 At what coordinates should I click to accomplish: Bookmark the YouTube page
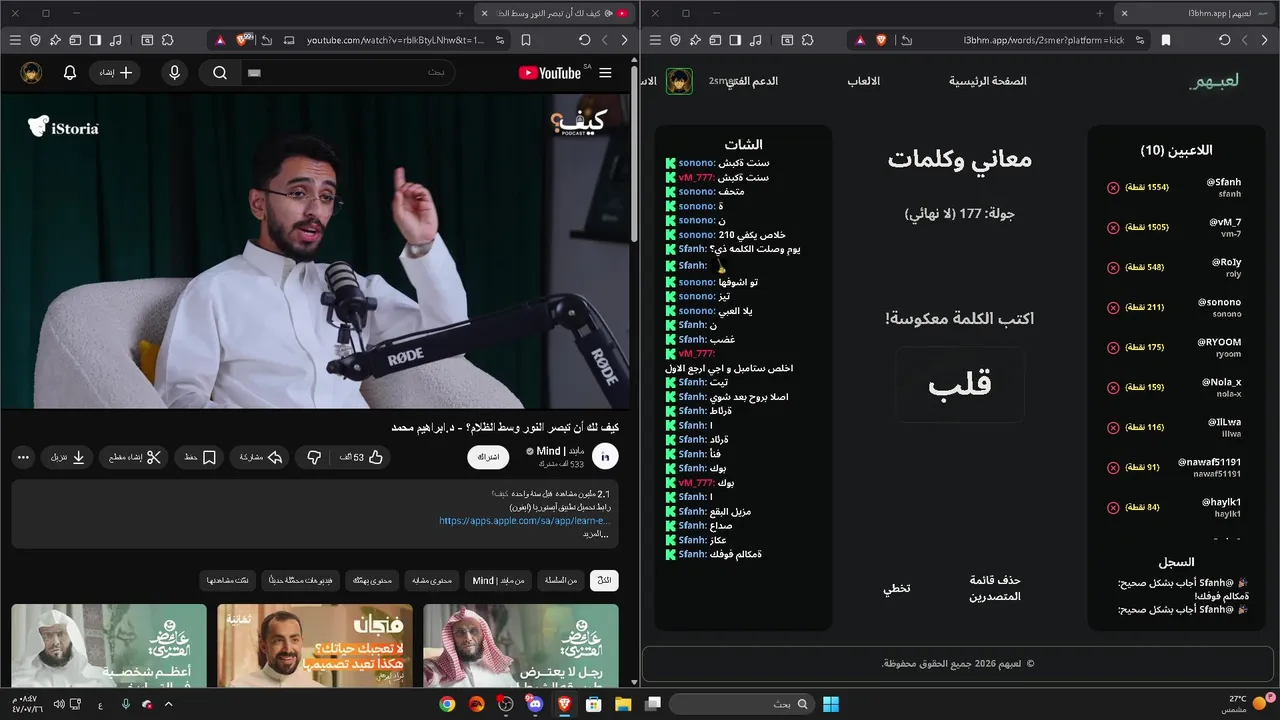point(526,40)
